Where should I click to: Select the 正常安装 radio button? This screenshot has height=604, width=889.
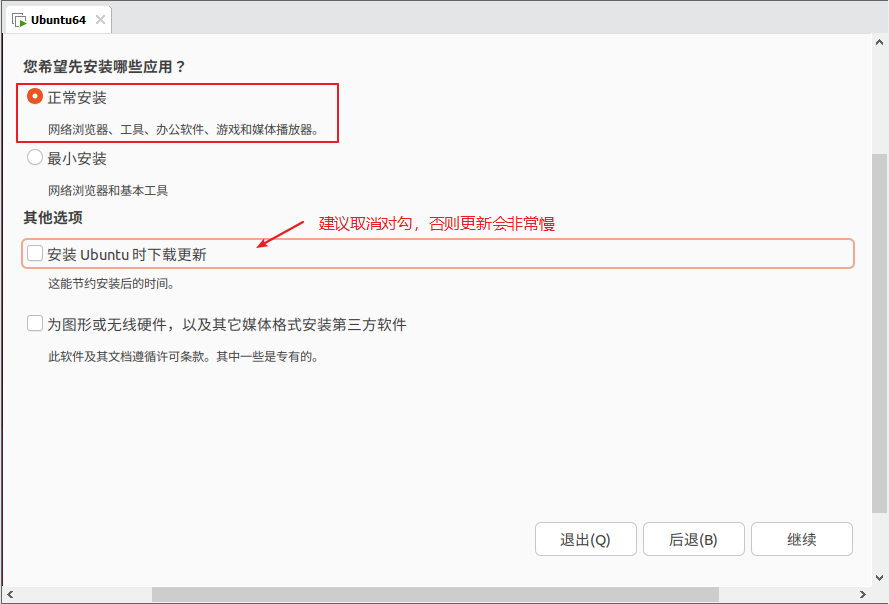pyautogui.click(x=35, y=96)
